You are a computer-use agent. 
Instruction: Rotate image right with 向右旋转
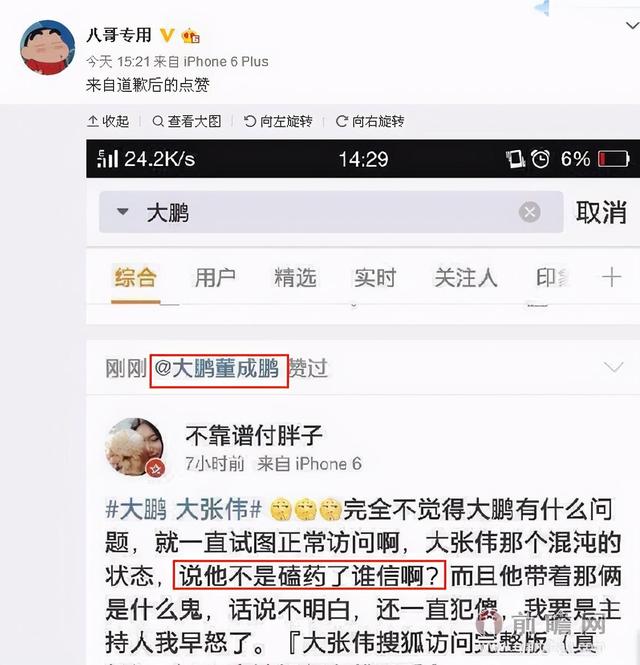pyautogui.click(x=370, y=122)
